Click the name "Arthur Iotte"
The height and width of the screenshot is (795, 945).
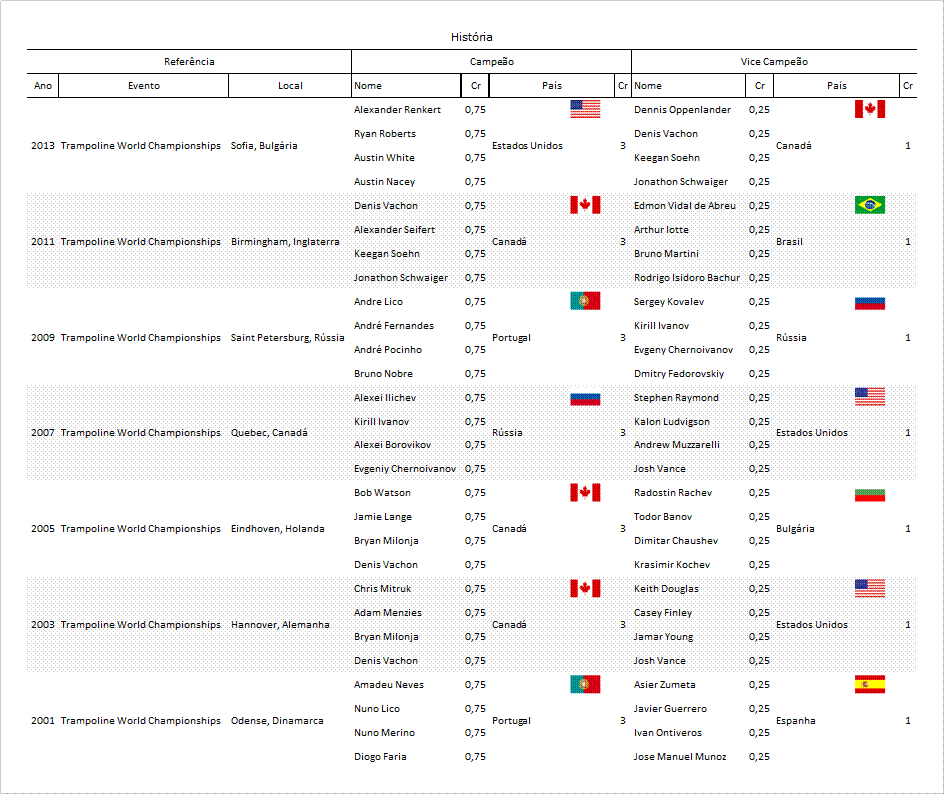pyautogui.click(x=661, y=230)
